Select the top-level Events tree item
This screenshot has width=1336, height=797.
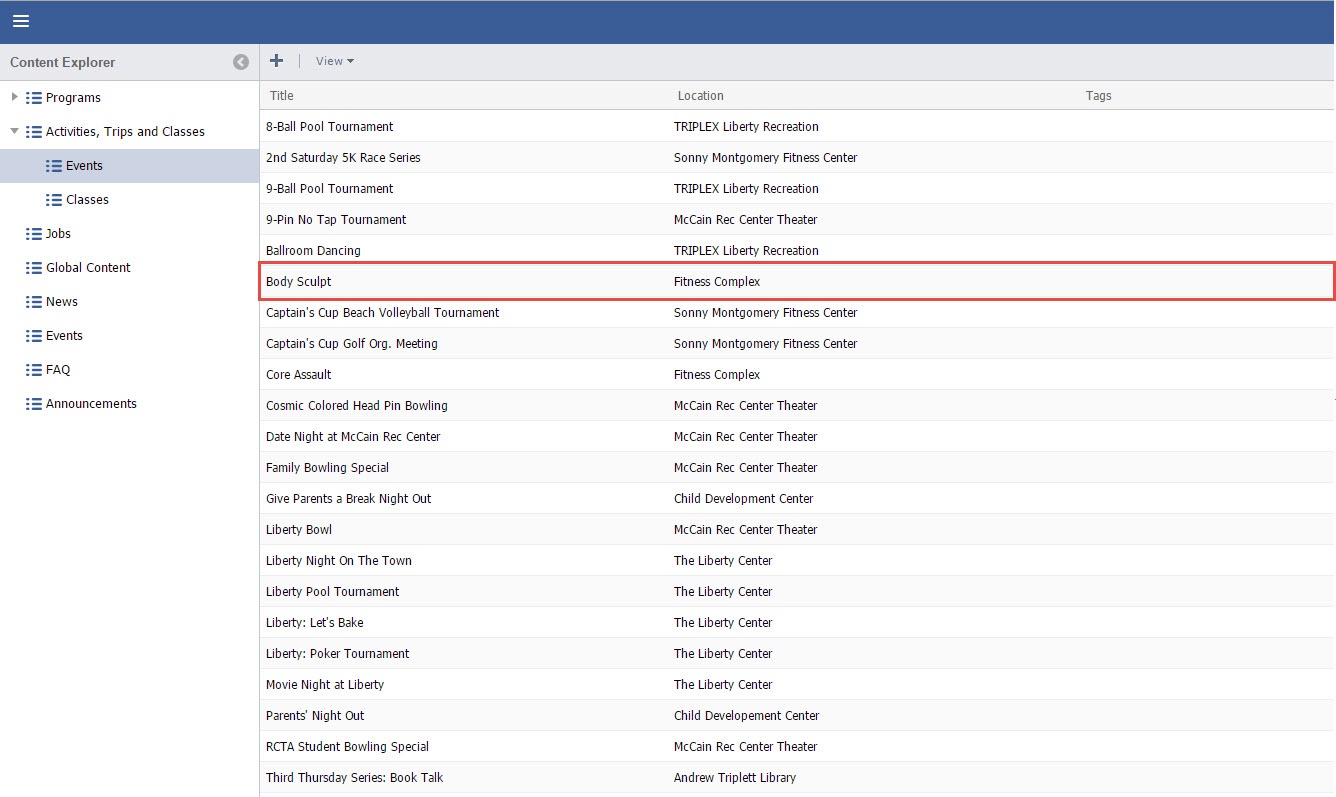pyautogui.click(x=64, y=336)
